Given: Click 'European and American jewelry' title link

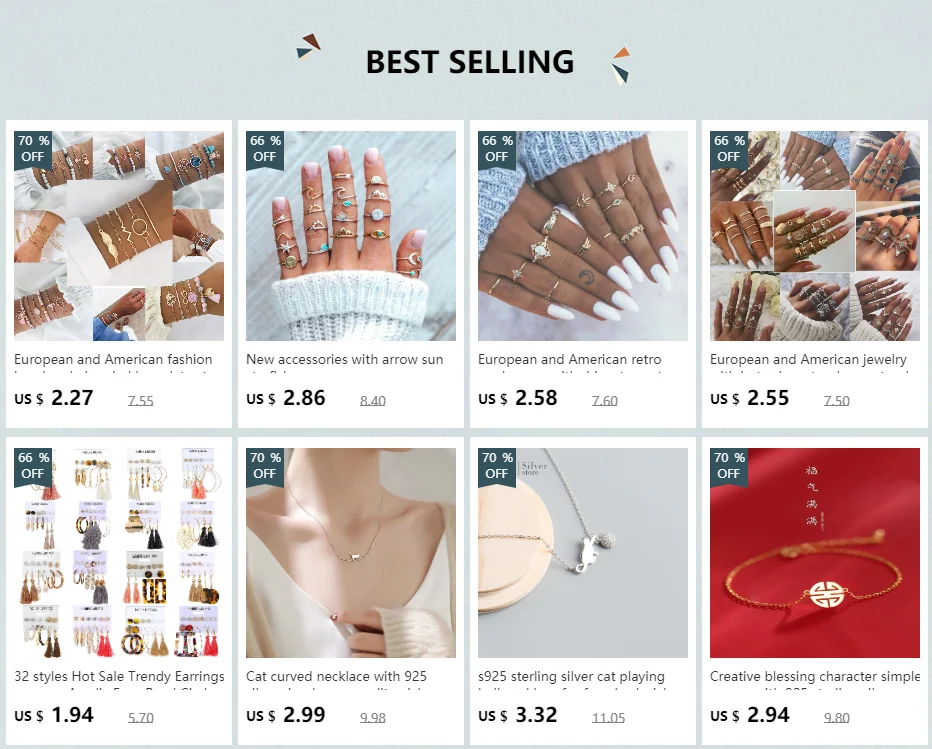Looking at the screenshot, I should [x=808, y=360].
